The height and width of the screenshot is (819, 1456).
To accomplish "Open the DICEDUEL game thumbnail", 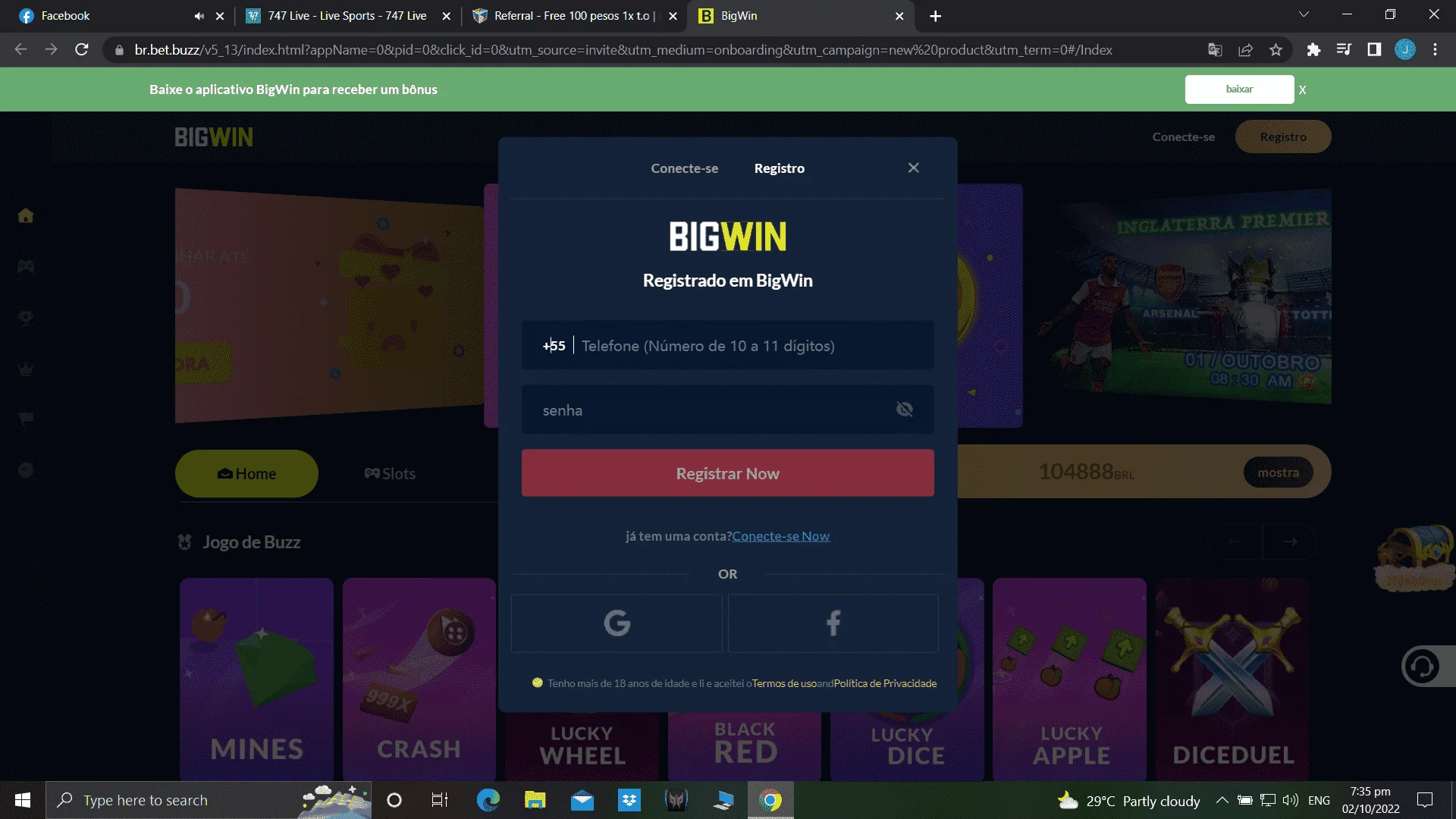I will pos(1232,679).
